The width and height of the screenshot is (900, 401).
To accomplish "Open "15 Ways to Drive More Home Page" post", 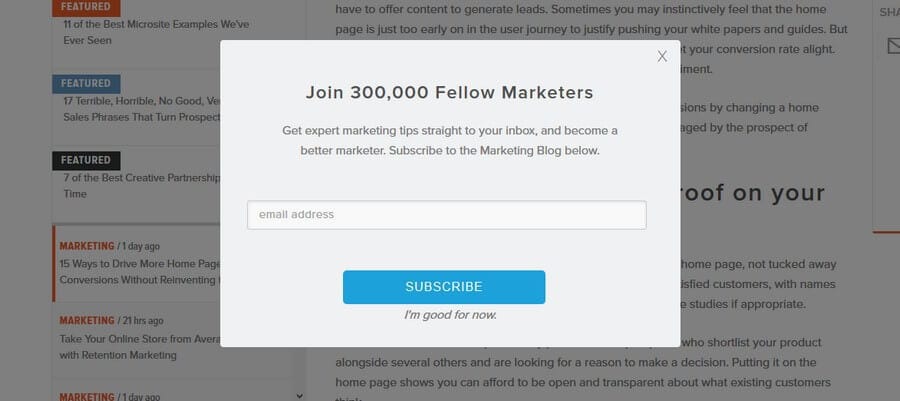I will (140, 272).
